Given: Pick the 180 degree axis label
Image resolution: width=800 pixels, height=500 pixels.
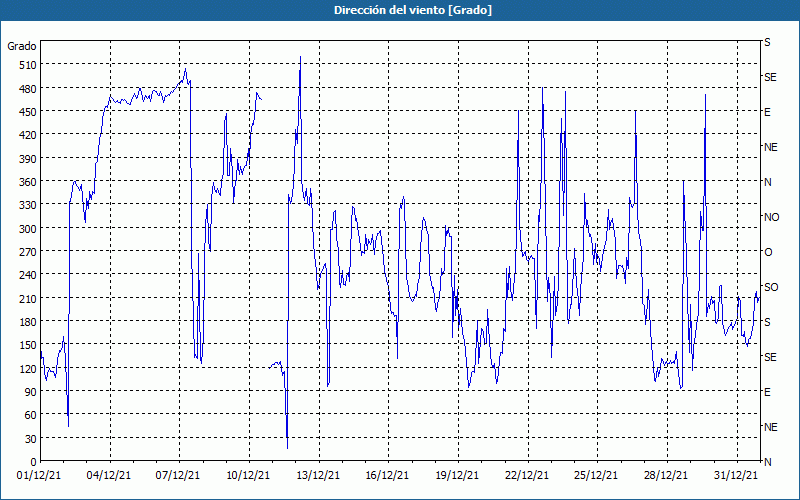Looking at the screenshot, I should 27,322.
